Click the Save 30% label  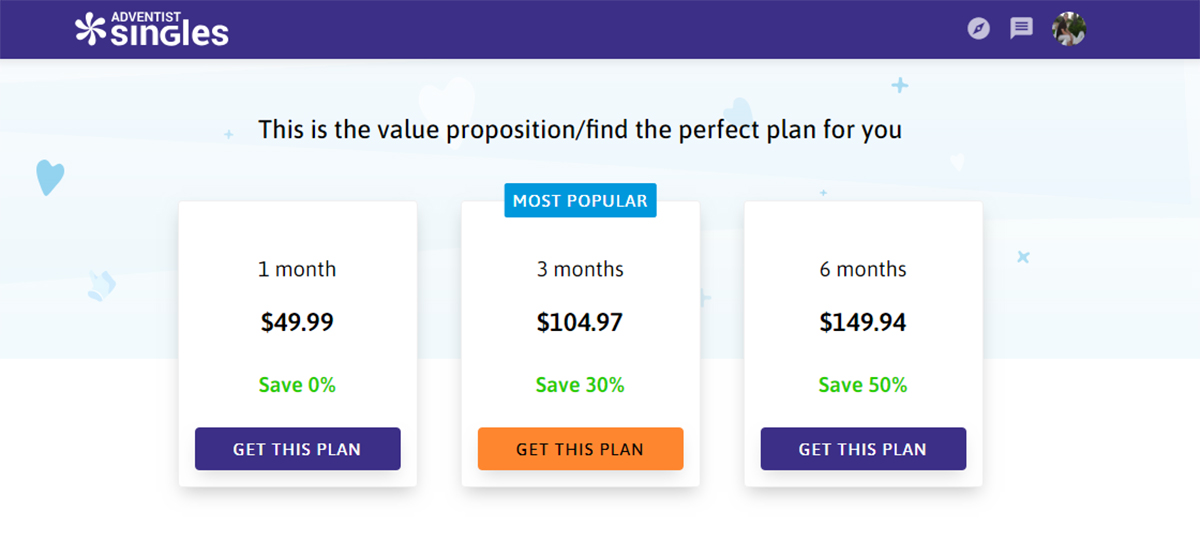[580, 385]
